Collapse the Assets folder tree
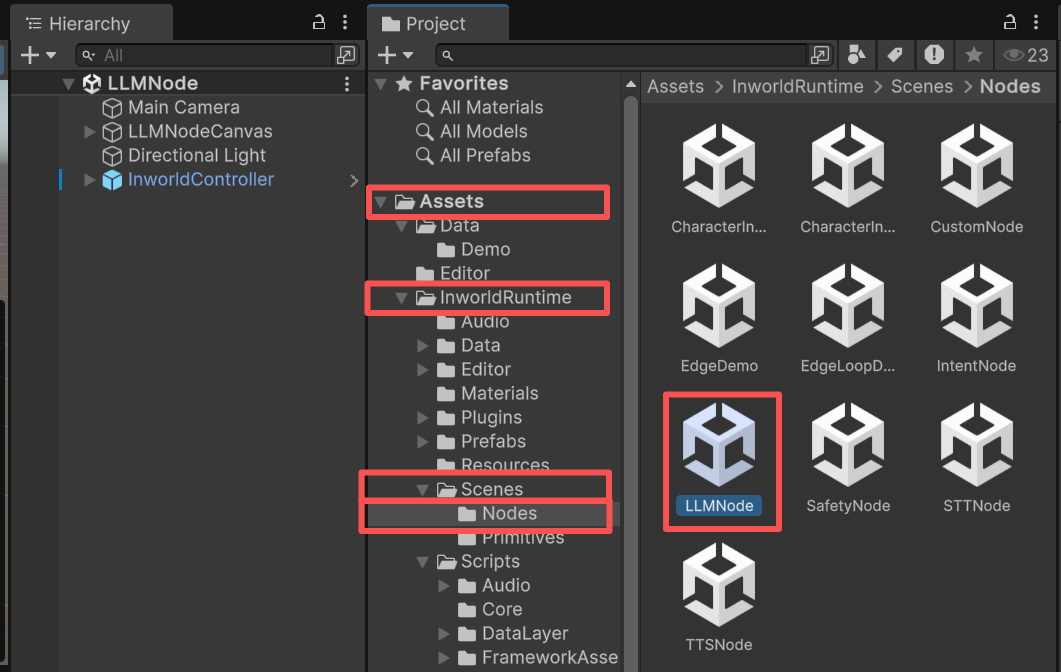1061x672 pixels. click(381, 202)
